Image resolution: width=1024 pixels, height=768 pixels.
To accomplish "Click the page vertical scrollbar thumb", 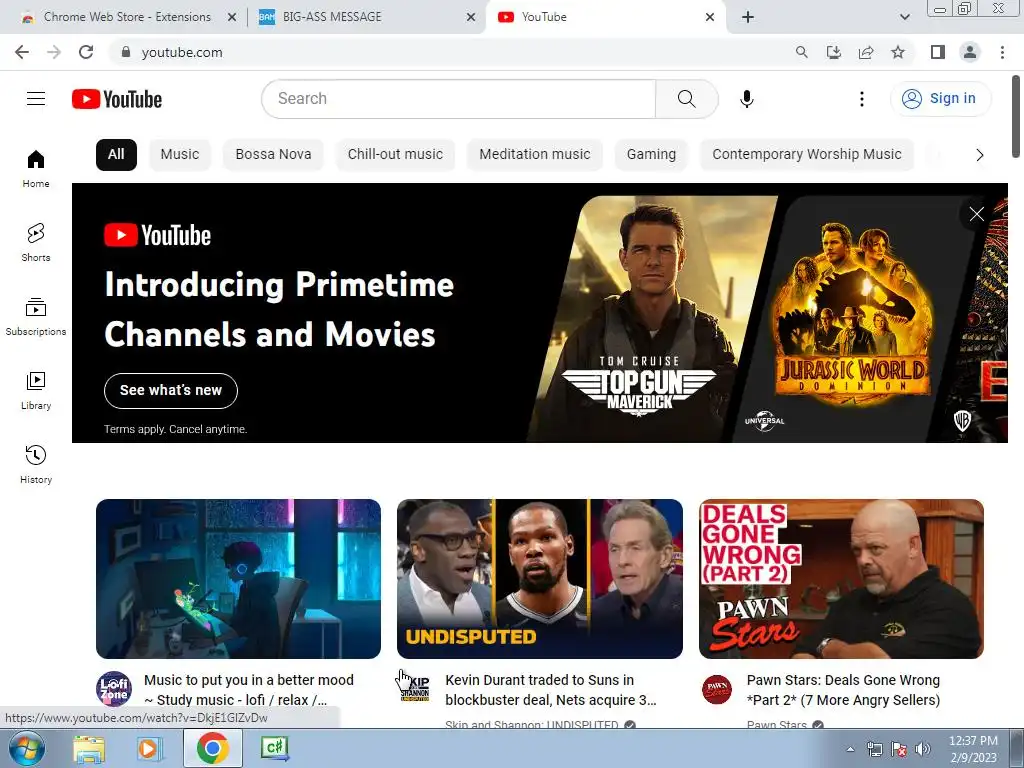I will click(1016, 116).
